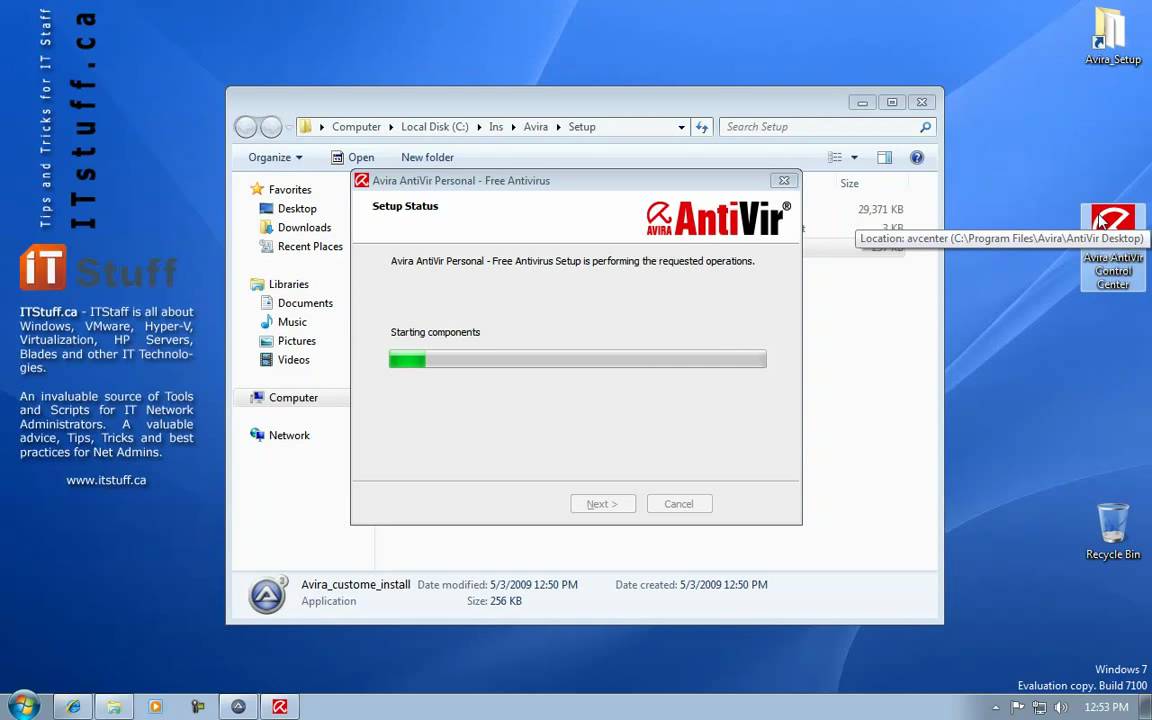Minimize the Explorer Setup window
The width and height of the screenshot is (1152, 720).
point(863,102)
